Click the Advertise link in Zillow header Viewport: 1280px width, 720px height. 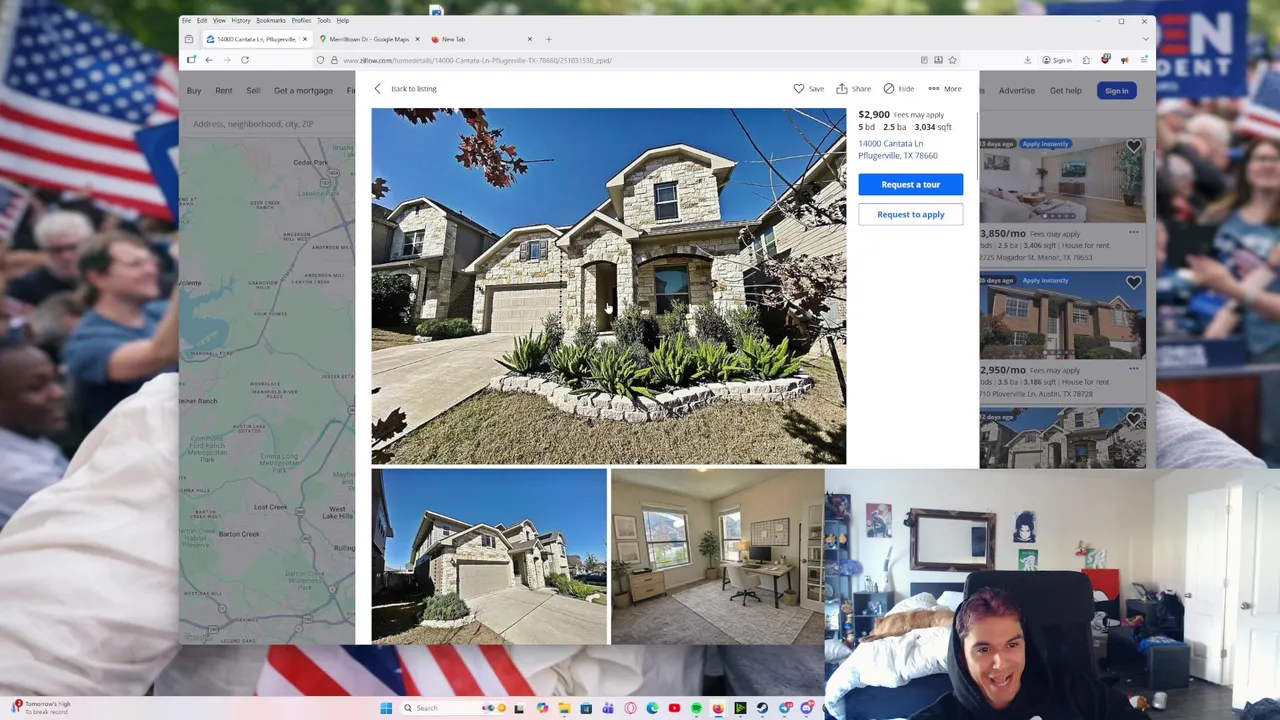pyautogui.click(x=1016, y=91)
